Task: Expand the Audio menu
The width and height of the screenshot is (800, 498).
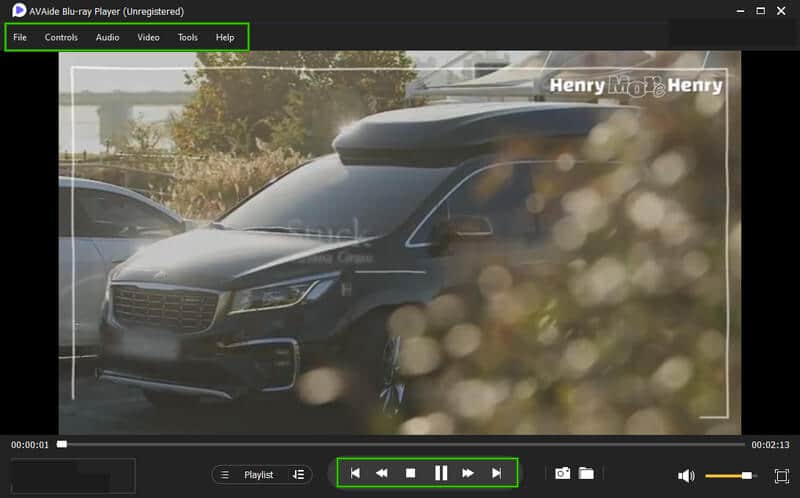Action: (x=107, y=37)
